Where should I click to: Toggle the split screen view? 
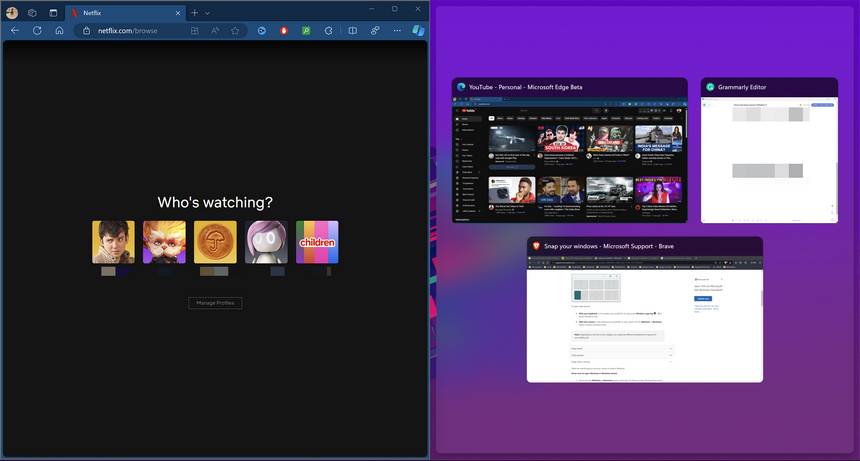(x=352, y=31)
